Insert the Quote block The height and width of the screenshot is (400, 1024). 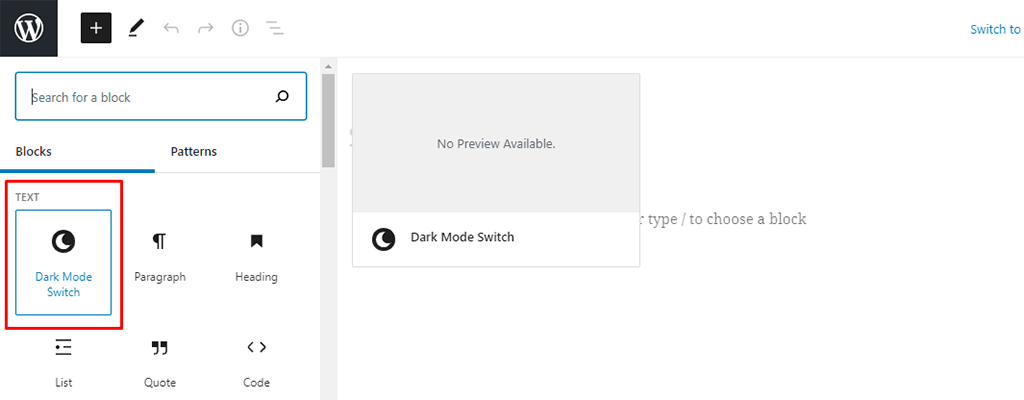point(160,362)
